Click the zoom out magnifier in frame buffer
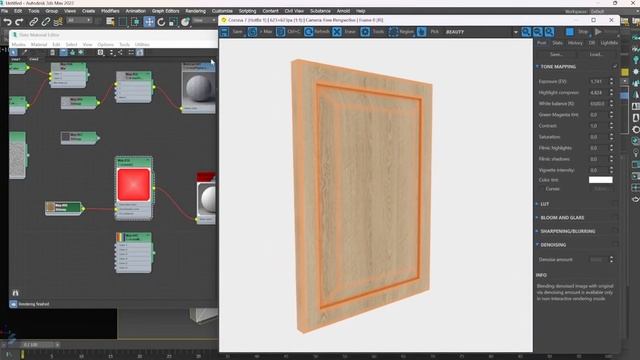Screen dimensions: 640x360 click(538, 32)
